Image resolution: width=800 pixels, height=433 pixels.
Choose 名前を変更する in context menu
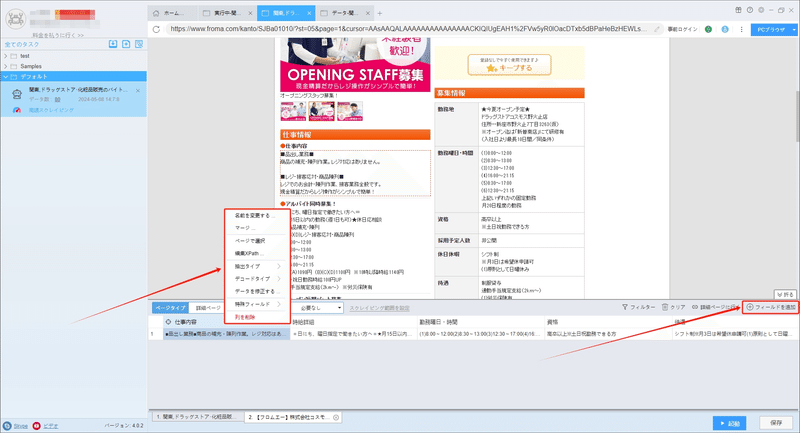(x=257, y=215)
